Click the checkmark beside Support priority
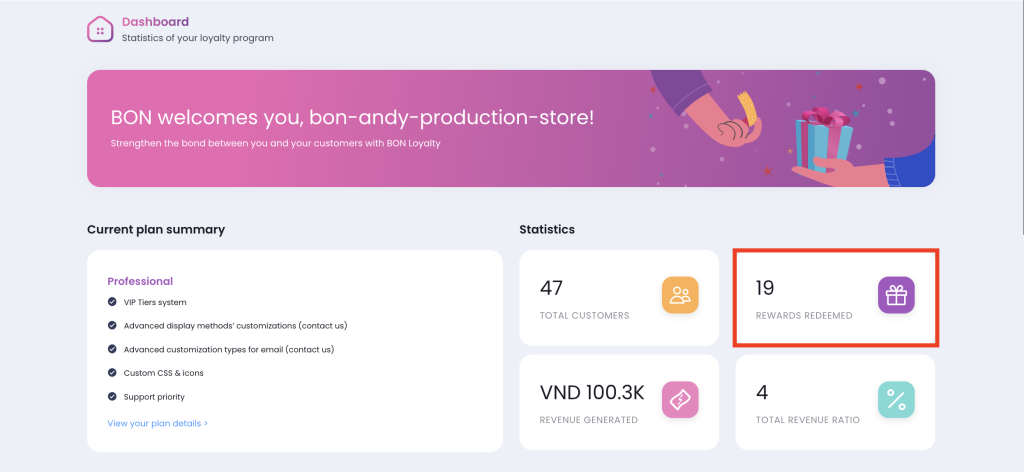 point(112,397)
